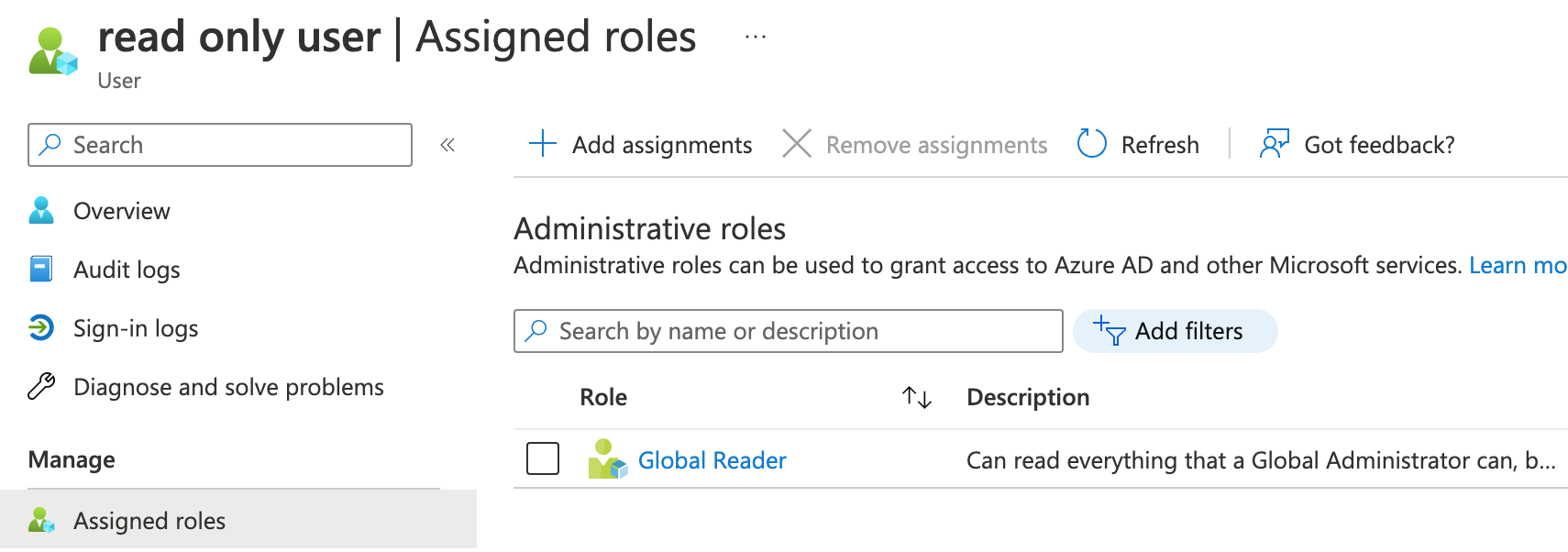Open Audit logs
The height and width of the screenshot is (552, 1568).
(127, 270)
